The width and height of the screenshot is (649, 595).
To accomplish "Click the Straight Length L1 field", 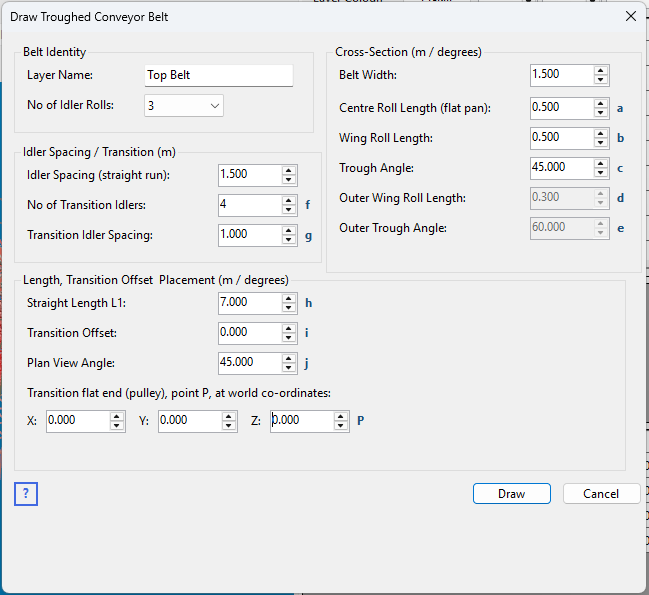I will coord(250,303).
